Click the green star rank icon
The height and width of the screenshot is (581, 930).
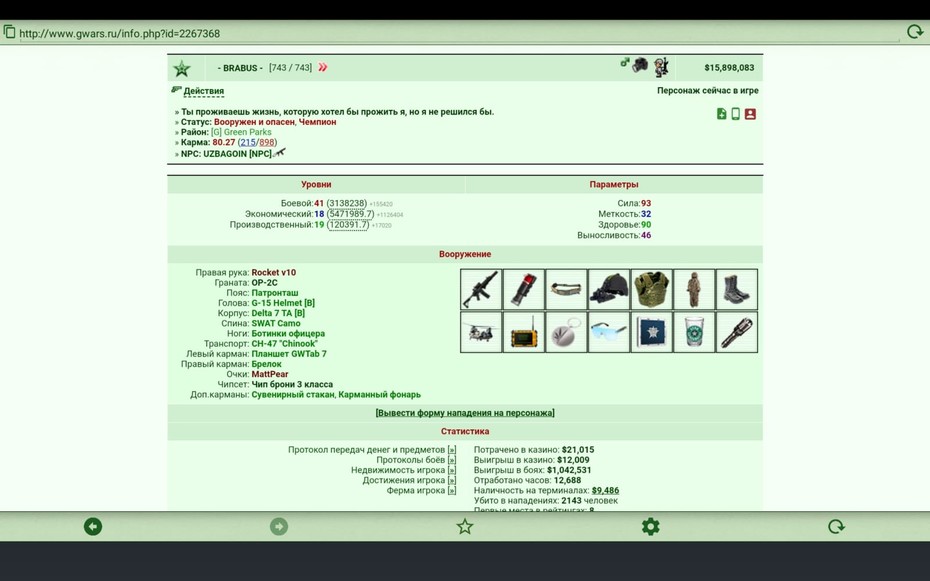(182, 69)
